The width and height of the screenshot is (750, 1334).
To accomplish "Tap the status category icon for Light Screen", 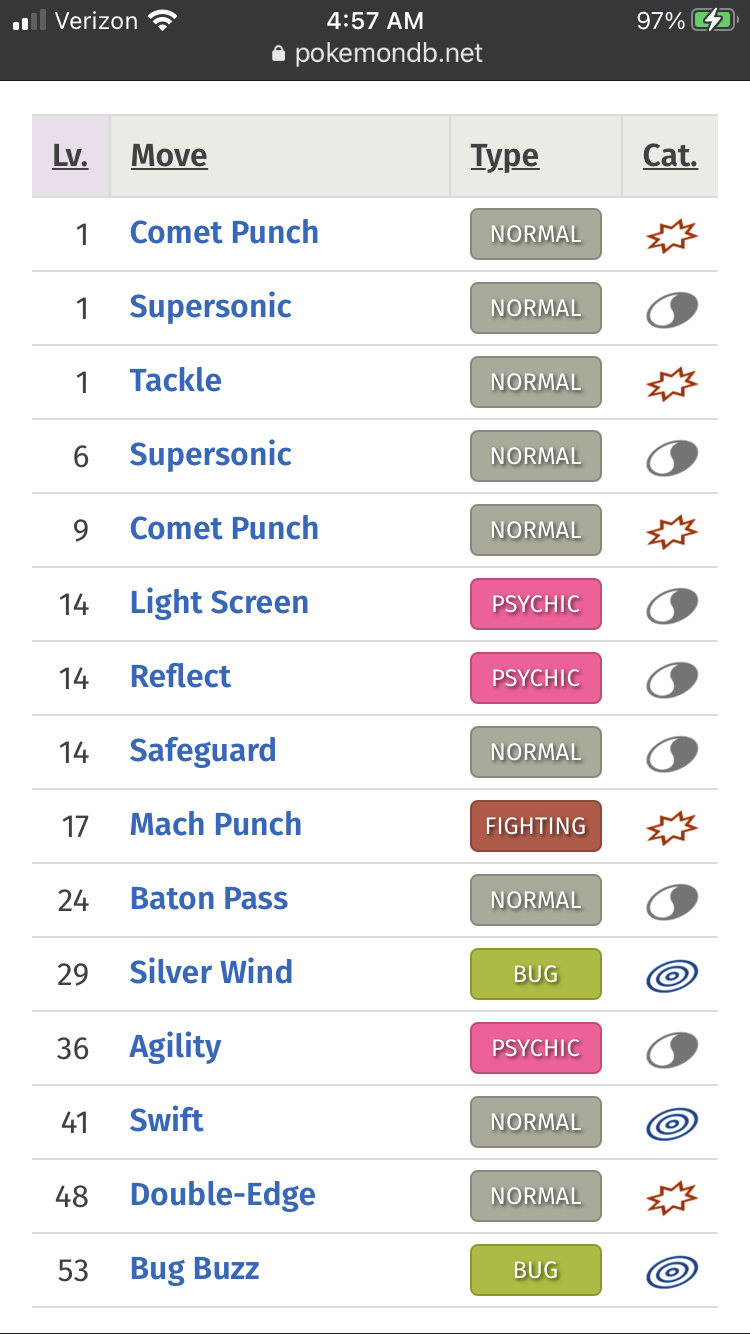I will point(671,604).
